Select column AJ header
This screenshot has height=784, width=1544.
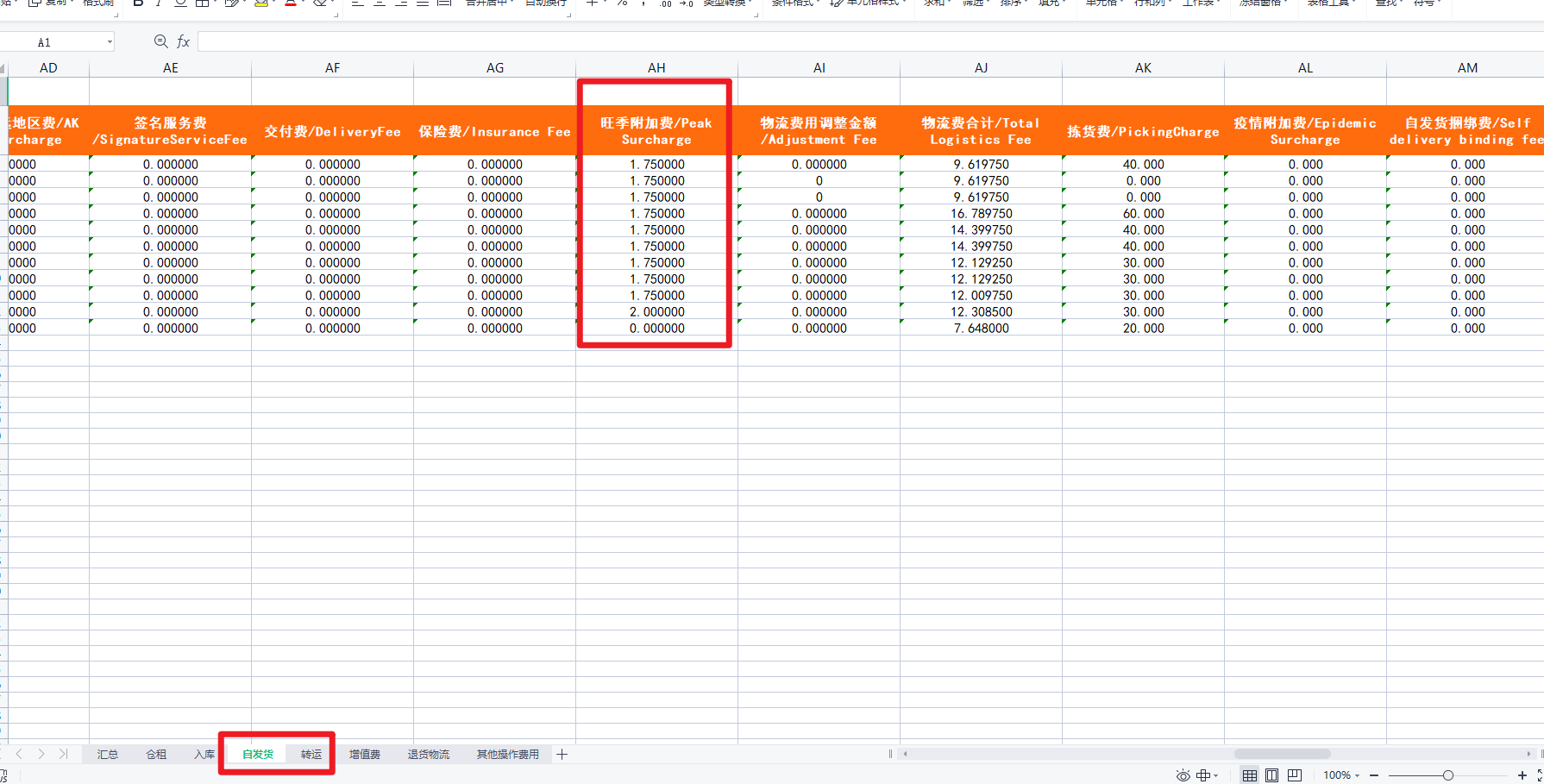(x=982, y=68)
